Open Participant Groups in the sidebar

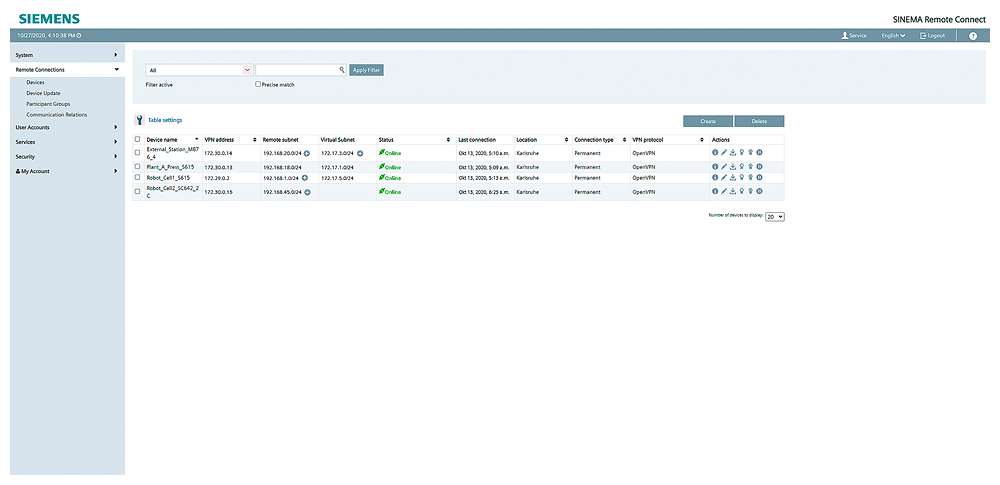point(48,104)
